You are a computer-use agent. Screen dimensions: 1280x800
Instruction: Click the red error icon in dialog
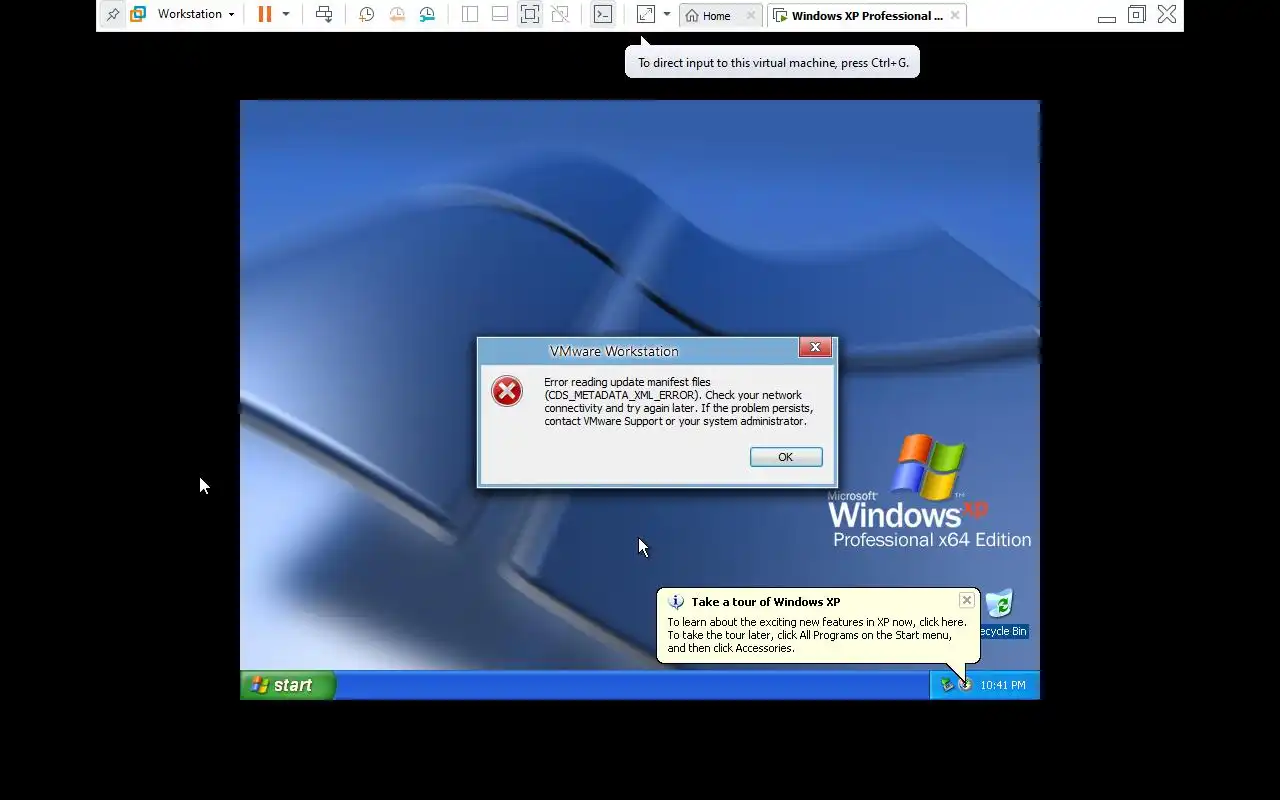507,391
